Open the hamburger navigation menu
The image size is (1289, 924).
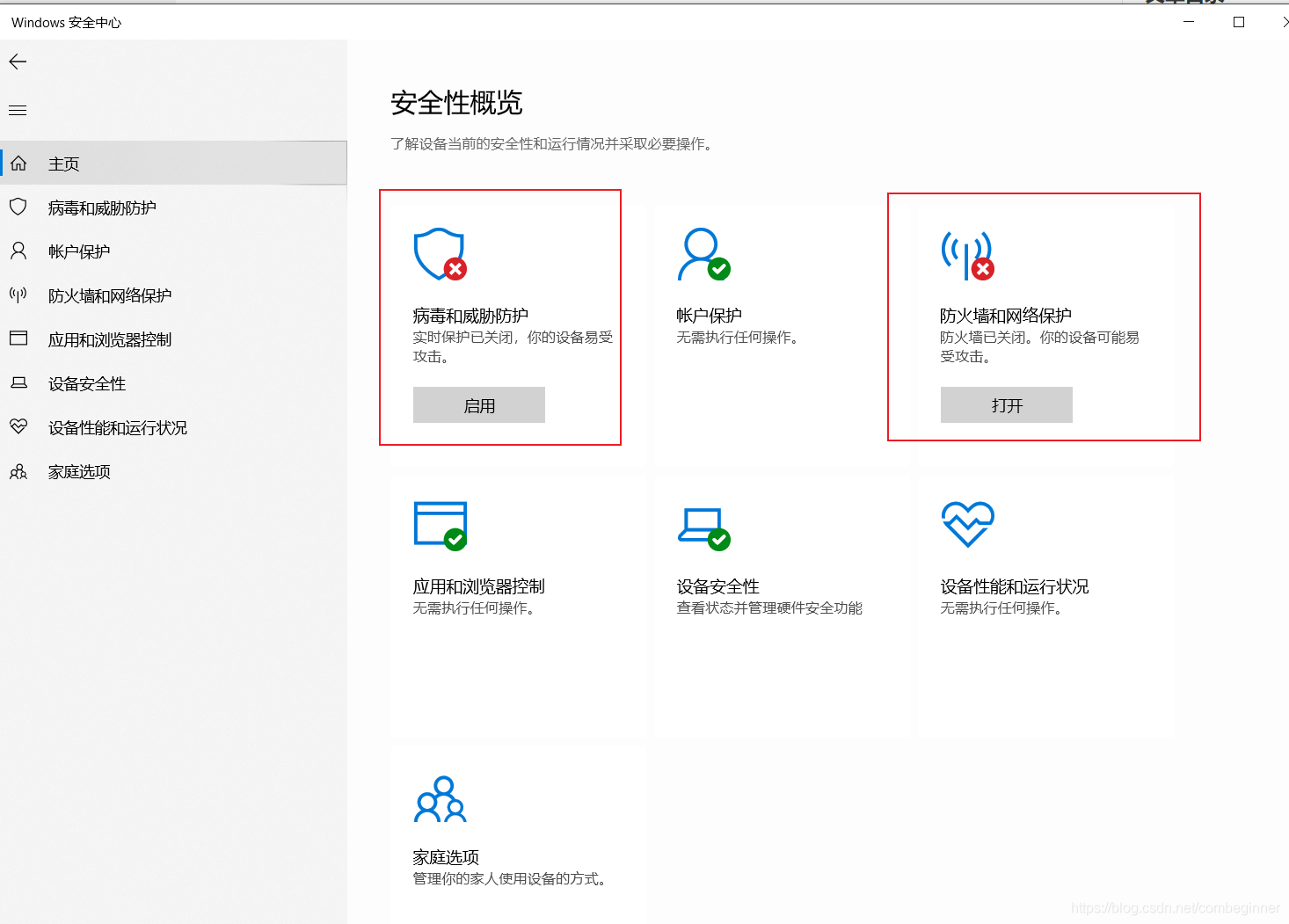17,109
